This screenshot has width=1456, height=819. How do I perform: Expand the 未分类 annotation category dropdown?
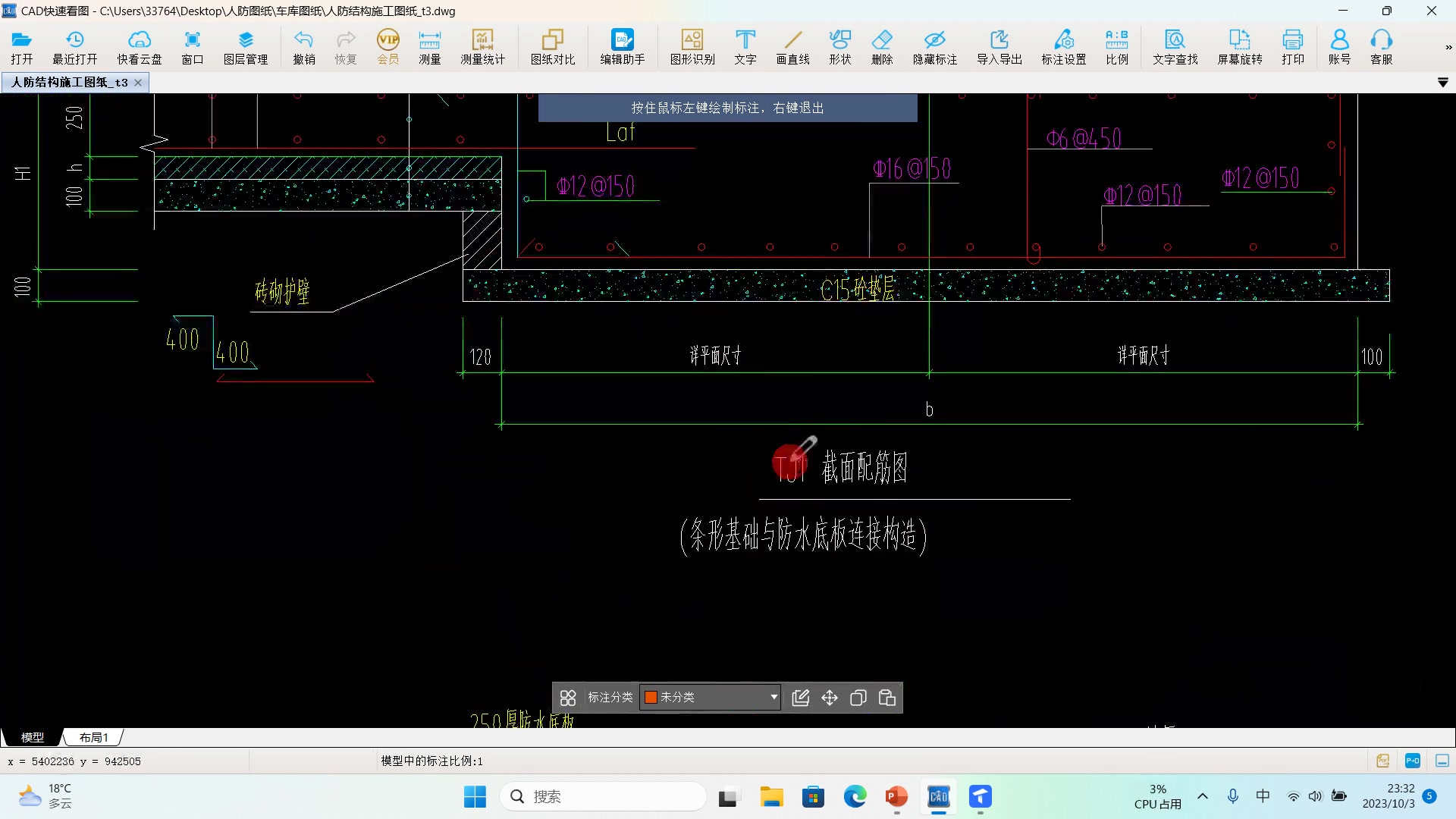pyautogui.click(x=773, y=698)
